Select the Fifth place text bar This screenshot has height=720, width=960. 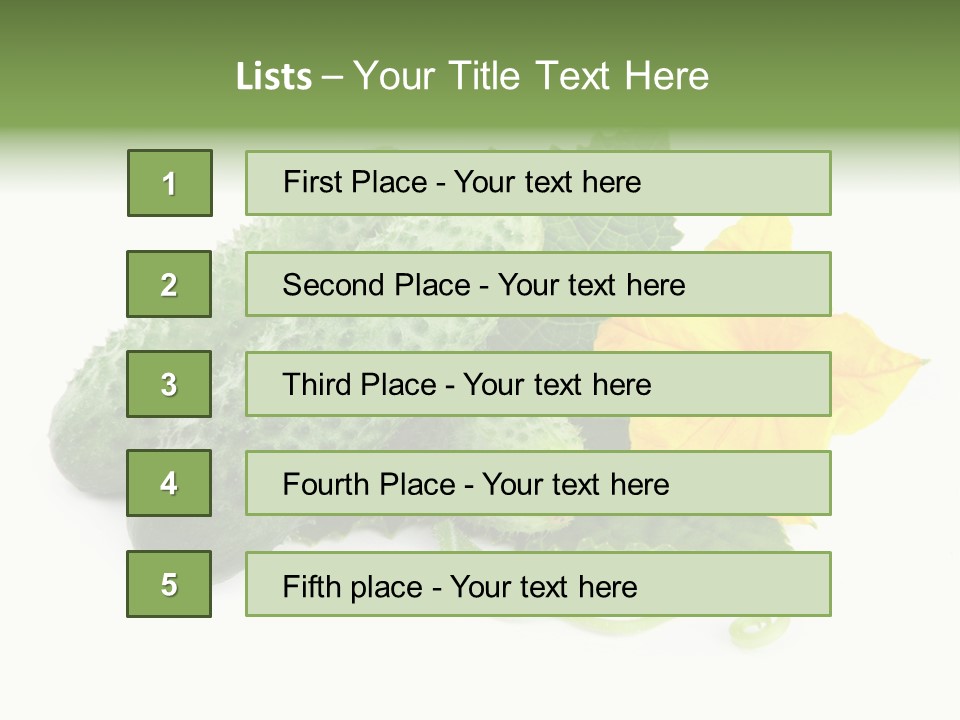[x=538, y=584]
